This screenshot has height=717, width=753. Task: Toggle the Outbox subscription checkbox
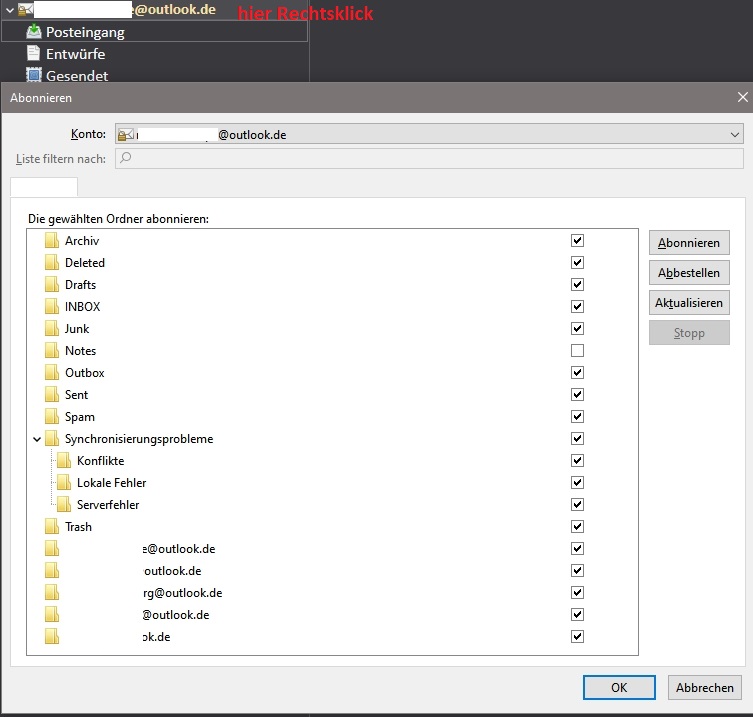click(577, 373)
